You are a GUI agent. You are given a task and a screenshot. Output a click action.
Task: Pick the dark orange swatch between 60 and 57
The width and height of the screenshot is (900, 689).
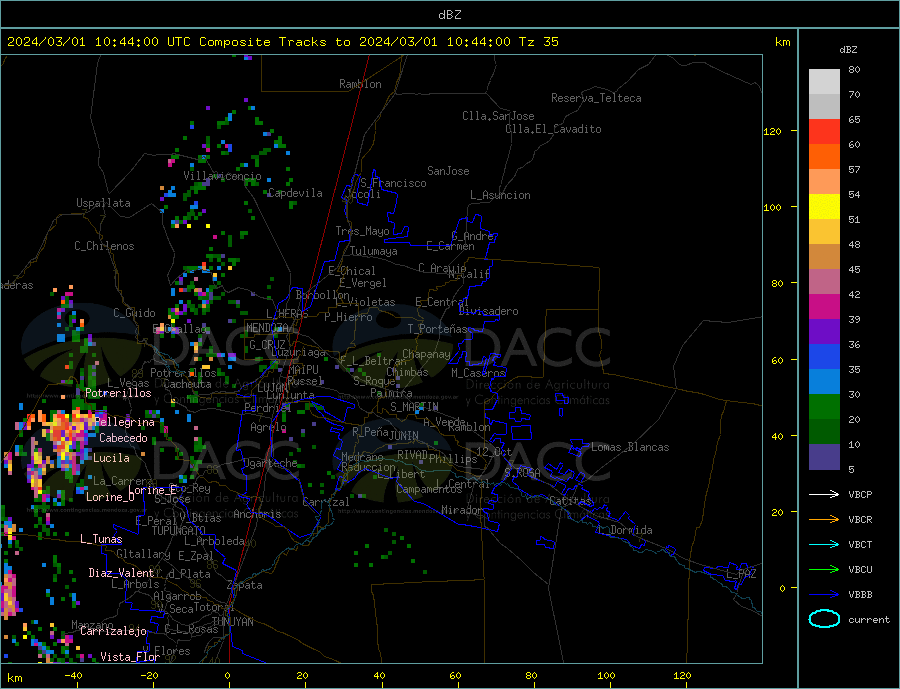[824, 157]
